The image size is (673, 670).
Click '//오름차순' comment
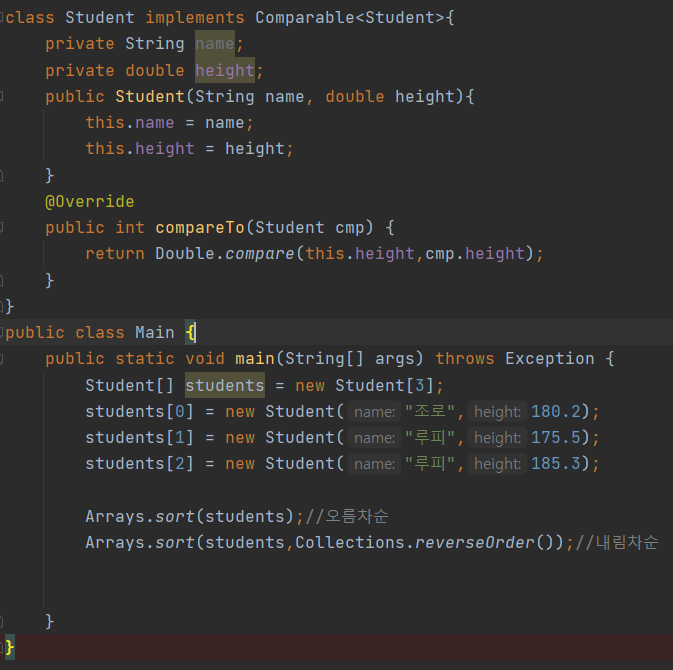click(347, 516)
